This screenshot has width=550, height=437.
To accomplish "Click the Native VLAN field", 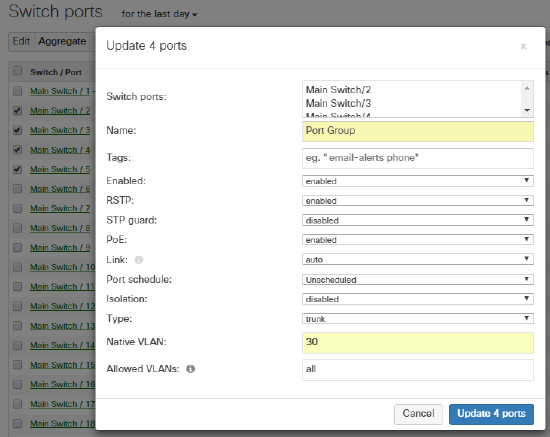I will pyautogui.click(x=418, y=343).
